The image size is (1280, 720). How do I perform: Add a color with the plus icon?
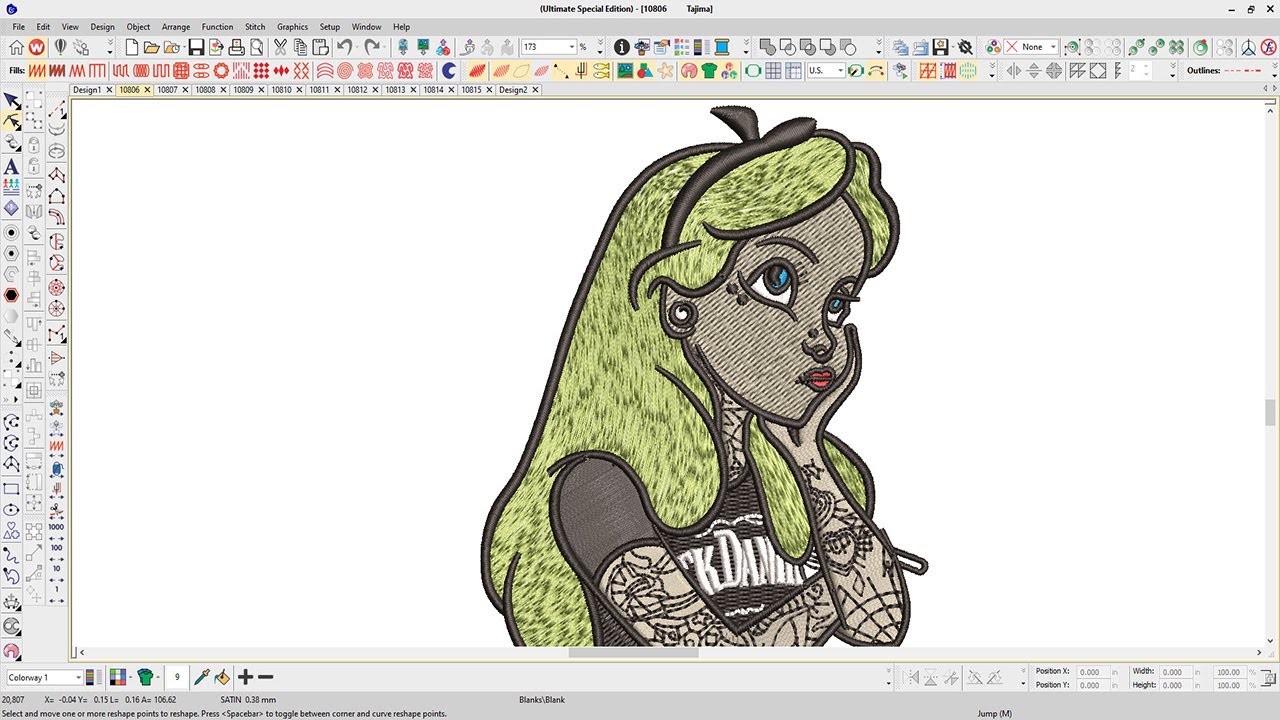pyautogui.click(x=246, y=677)
